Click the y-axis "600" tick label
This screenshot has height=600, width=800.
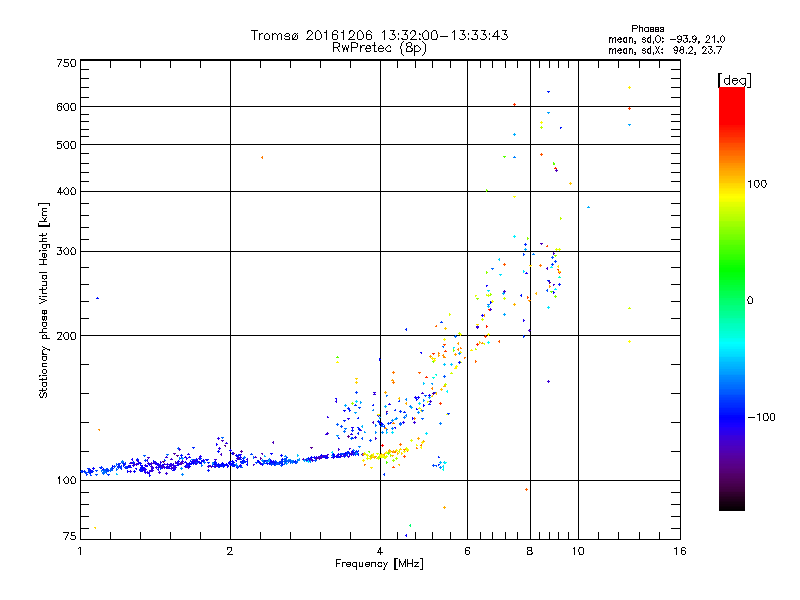point(67,107)
